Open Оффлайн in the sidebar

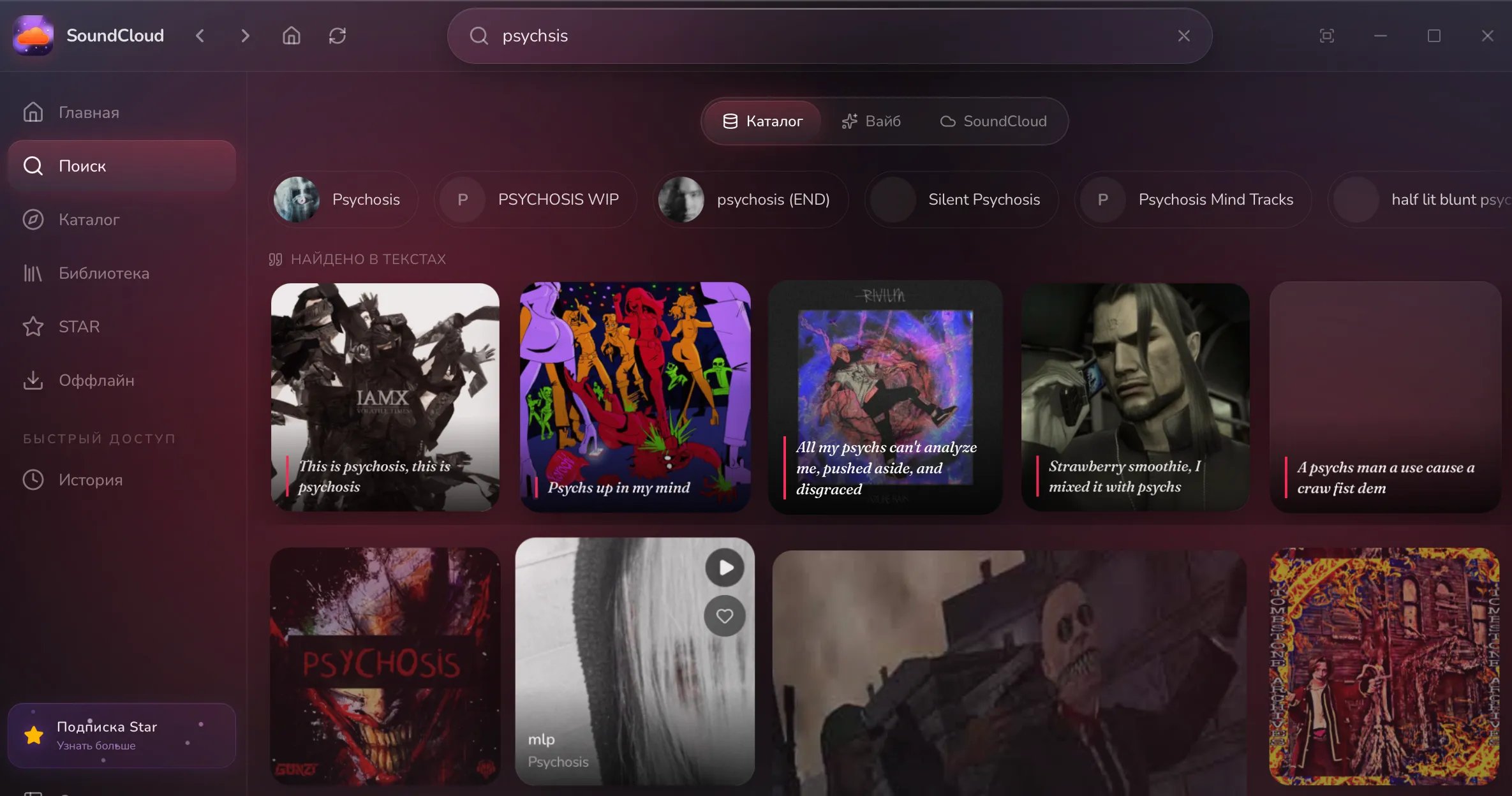click(122, 380)
